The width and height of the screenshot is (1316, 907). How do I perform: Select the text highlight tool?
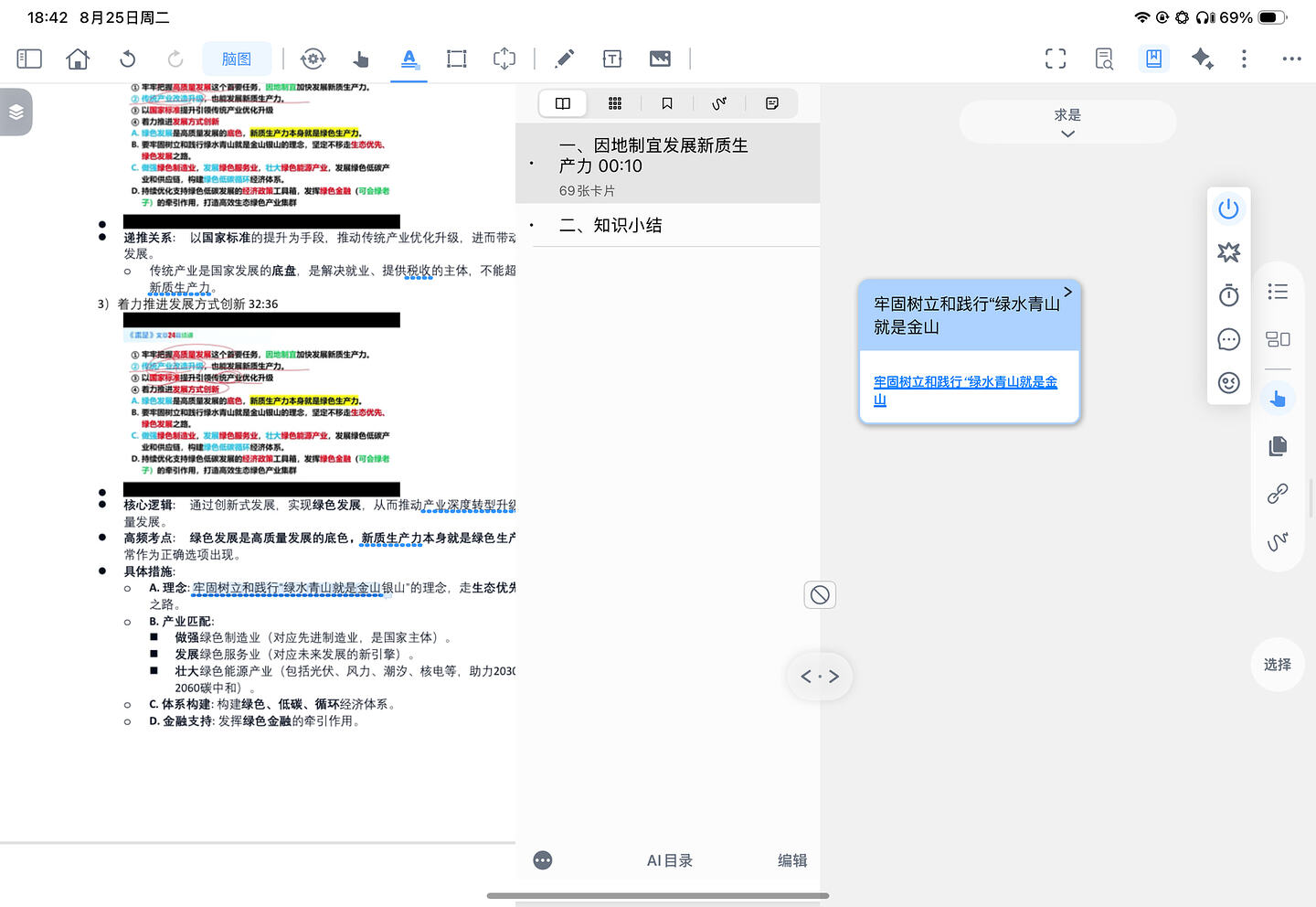pyautogui.click(x=409, y=59)
